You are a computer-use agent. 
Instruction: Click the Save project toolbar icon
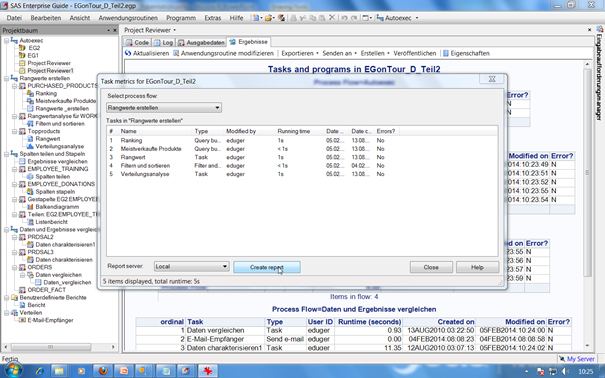[281, 18]
